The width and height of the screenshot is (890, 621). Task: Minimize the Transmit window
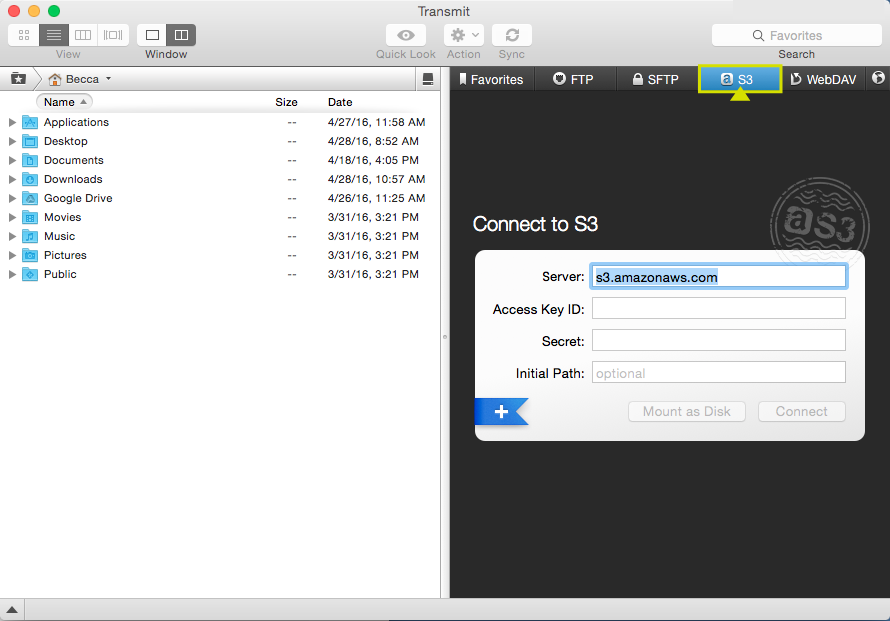pyautogui.click(x=34, y=11)
